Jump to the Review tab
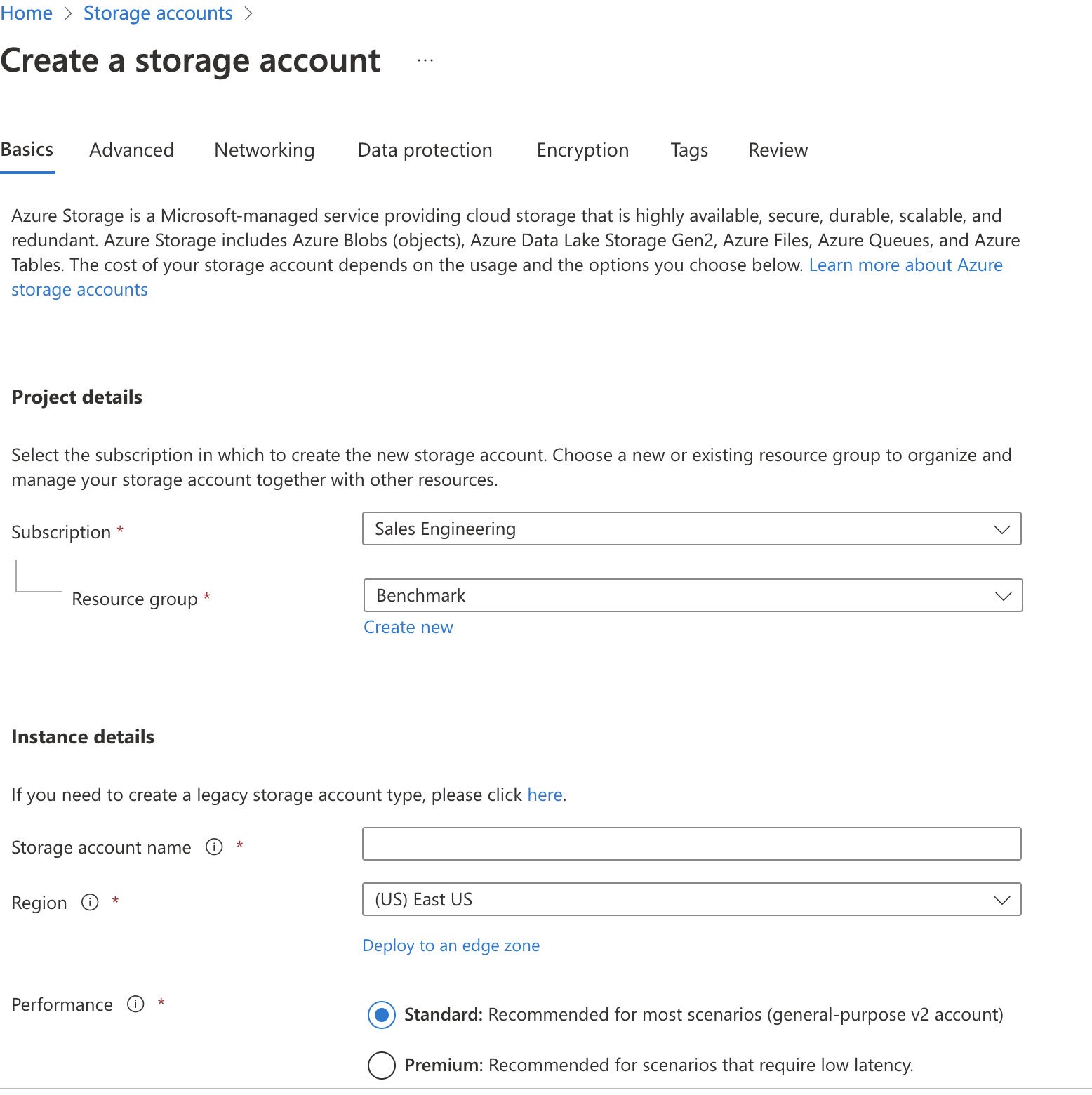The image size is (1092, 1095). [778, 150]
